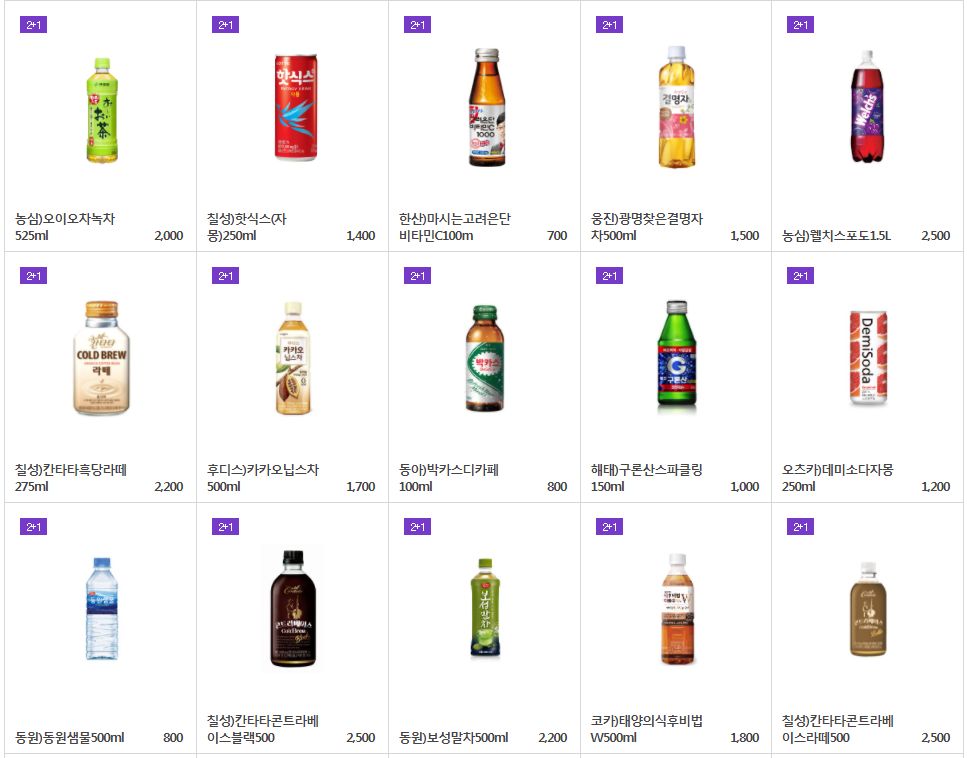Viewport: 967px width, 758px height.
Task: Select product name 오츠카)데미소다자몽 250ml
Action: pyautogui.click(x=837, y=478)
